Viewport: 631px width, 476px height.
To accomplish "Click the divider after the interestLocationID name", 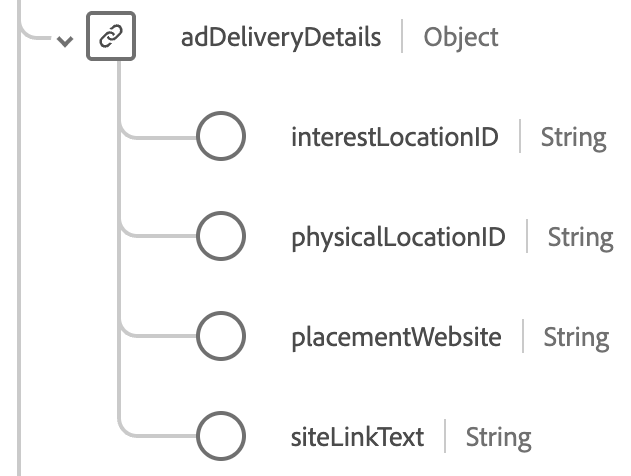I will (x=520, y=137).
